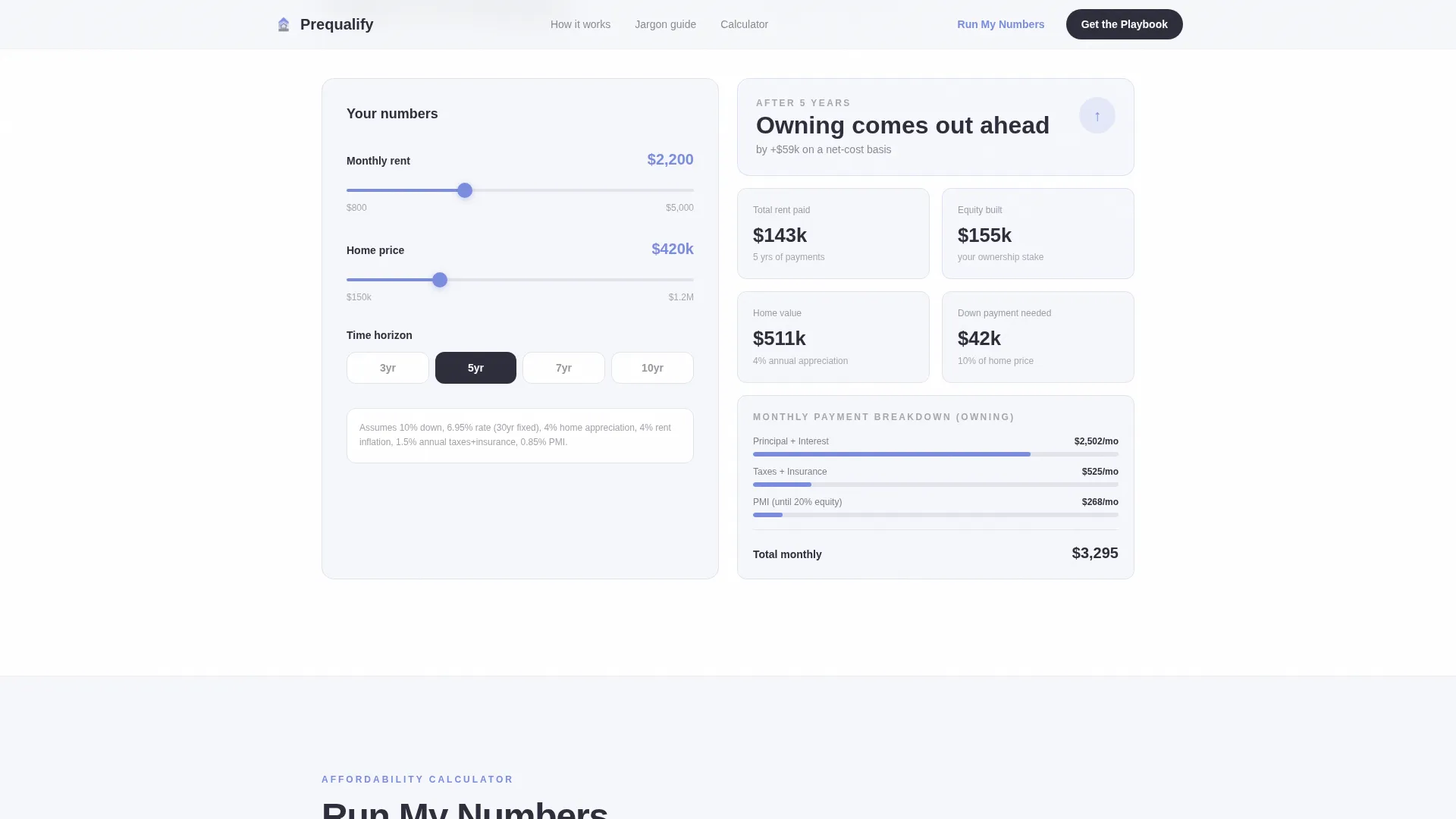Click the Total rent paid $143k card
The width and height of the screenshot is (1456, 819).
click(x=833, y=234)
